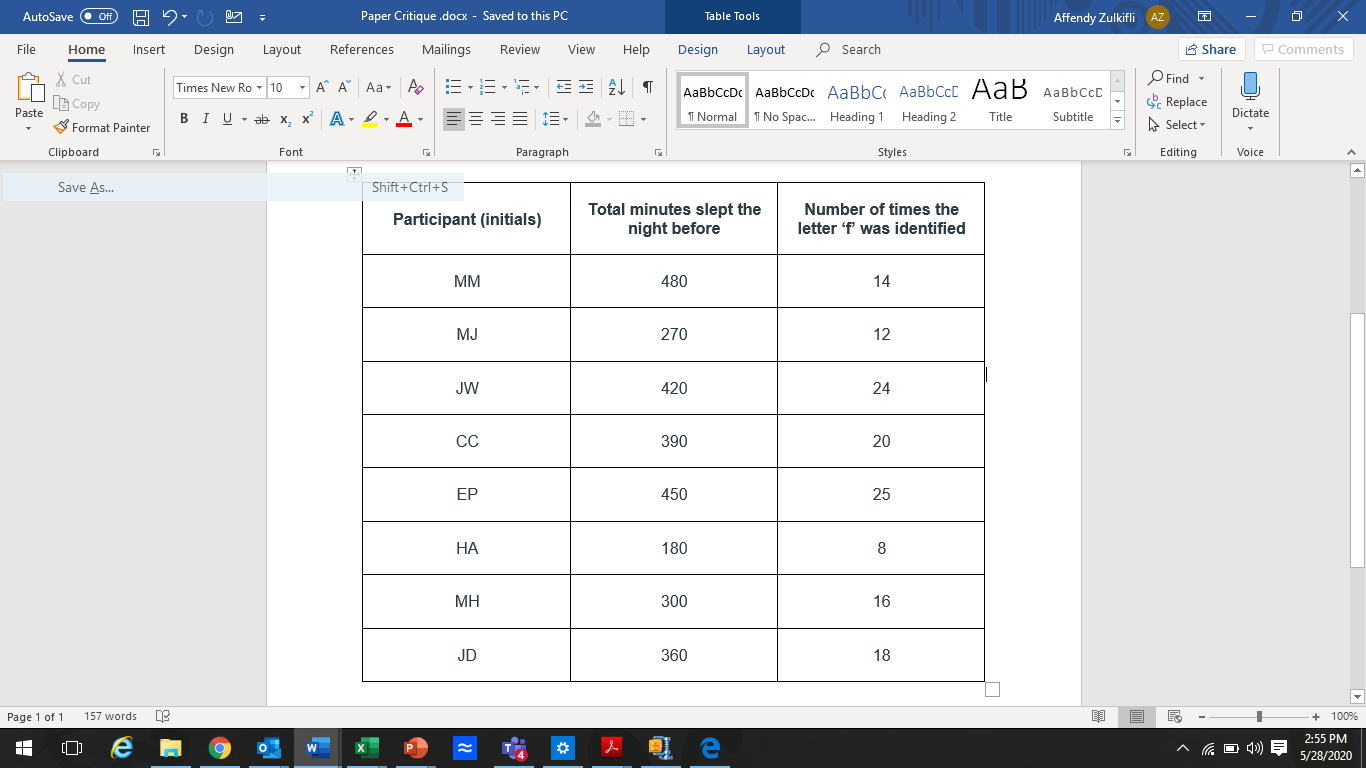This screenshot has width=1366, height=768.
Task: Switch to the Insert tab
Action: coord(149,49)
